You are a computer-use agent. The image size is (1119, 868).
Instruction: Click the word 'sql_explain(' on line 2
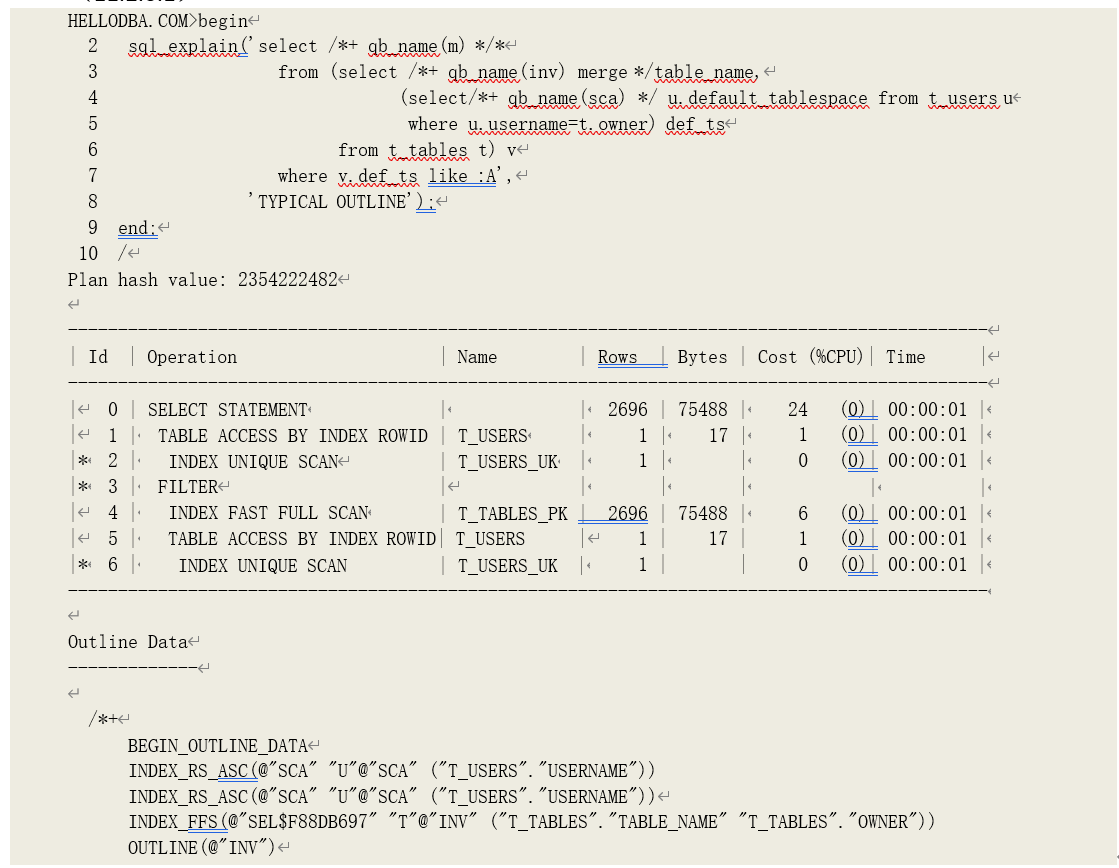188,46
